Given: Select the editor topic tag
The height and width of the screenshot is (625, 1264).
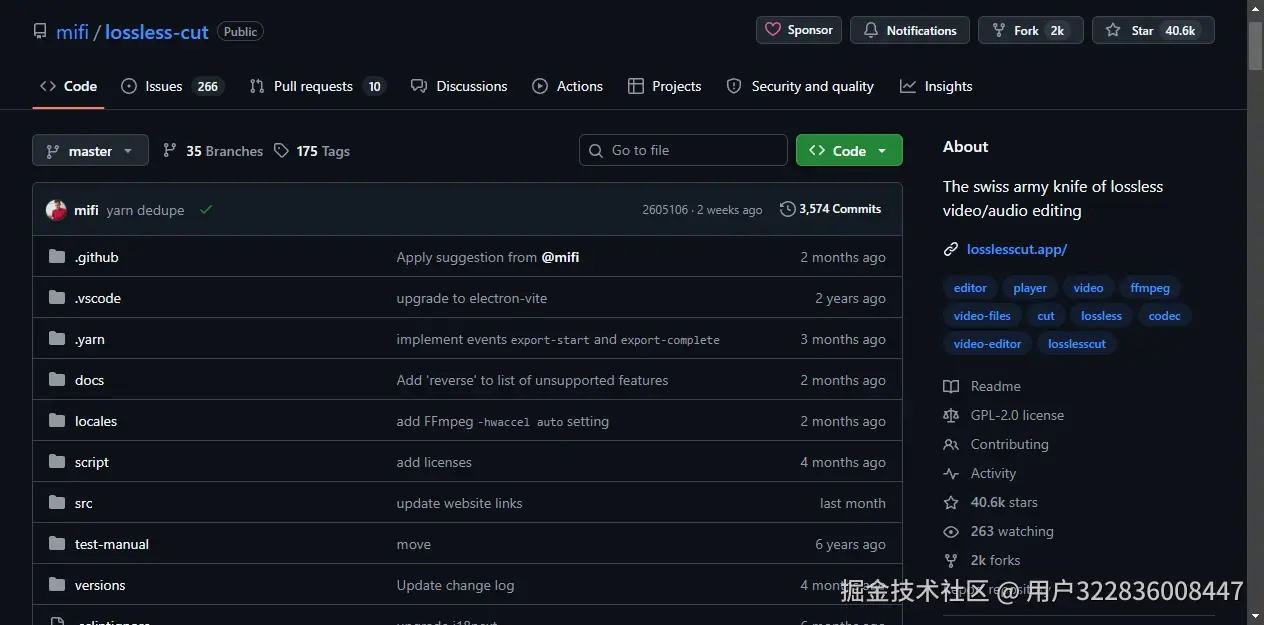Looking at the screenshot, I should tap(970, 288).
